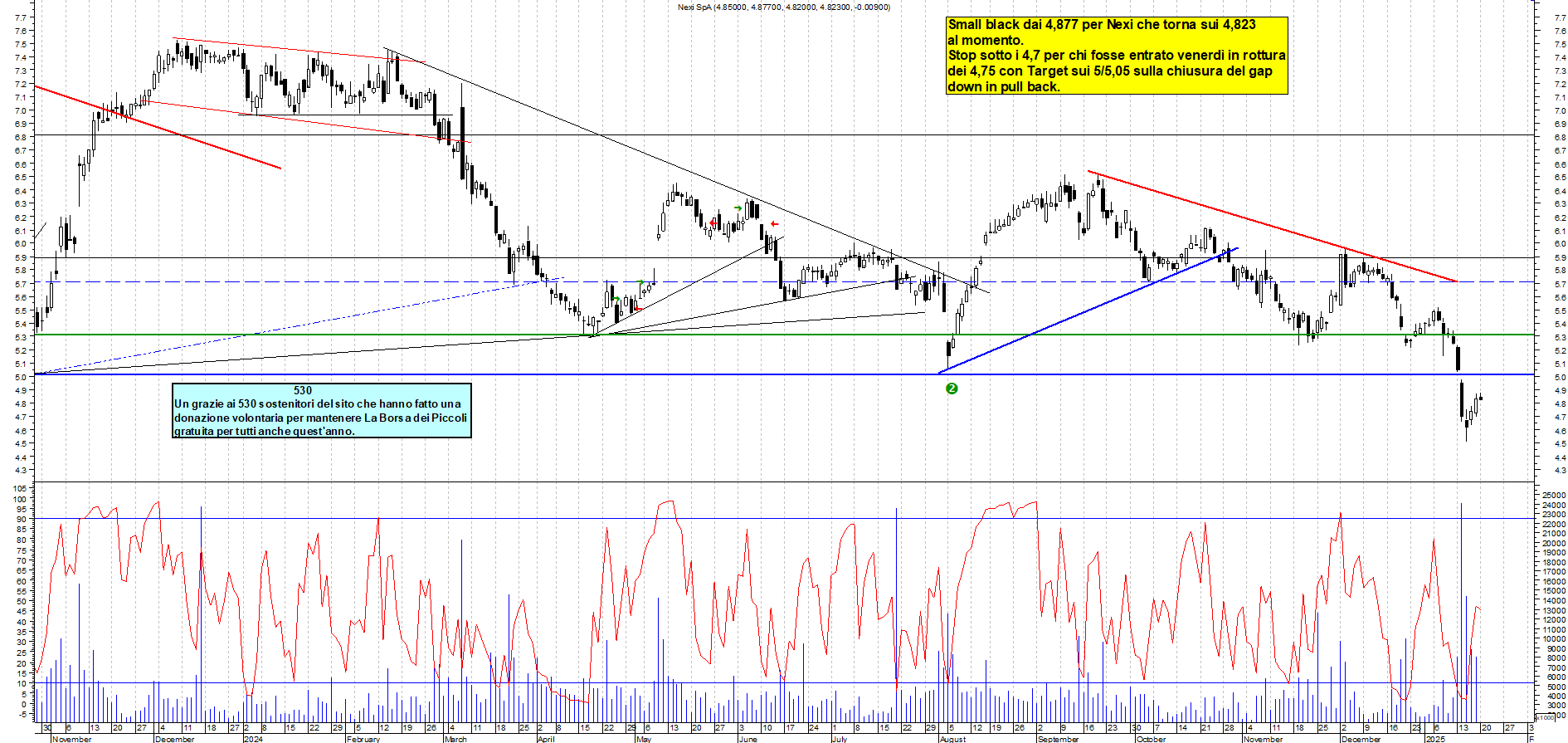Click the x1000 volume scale box

point(1546,717)
